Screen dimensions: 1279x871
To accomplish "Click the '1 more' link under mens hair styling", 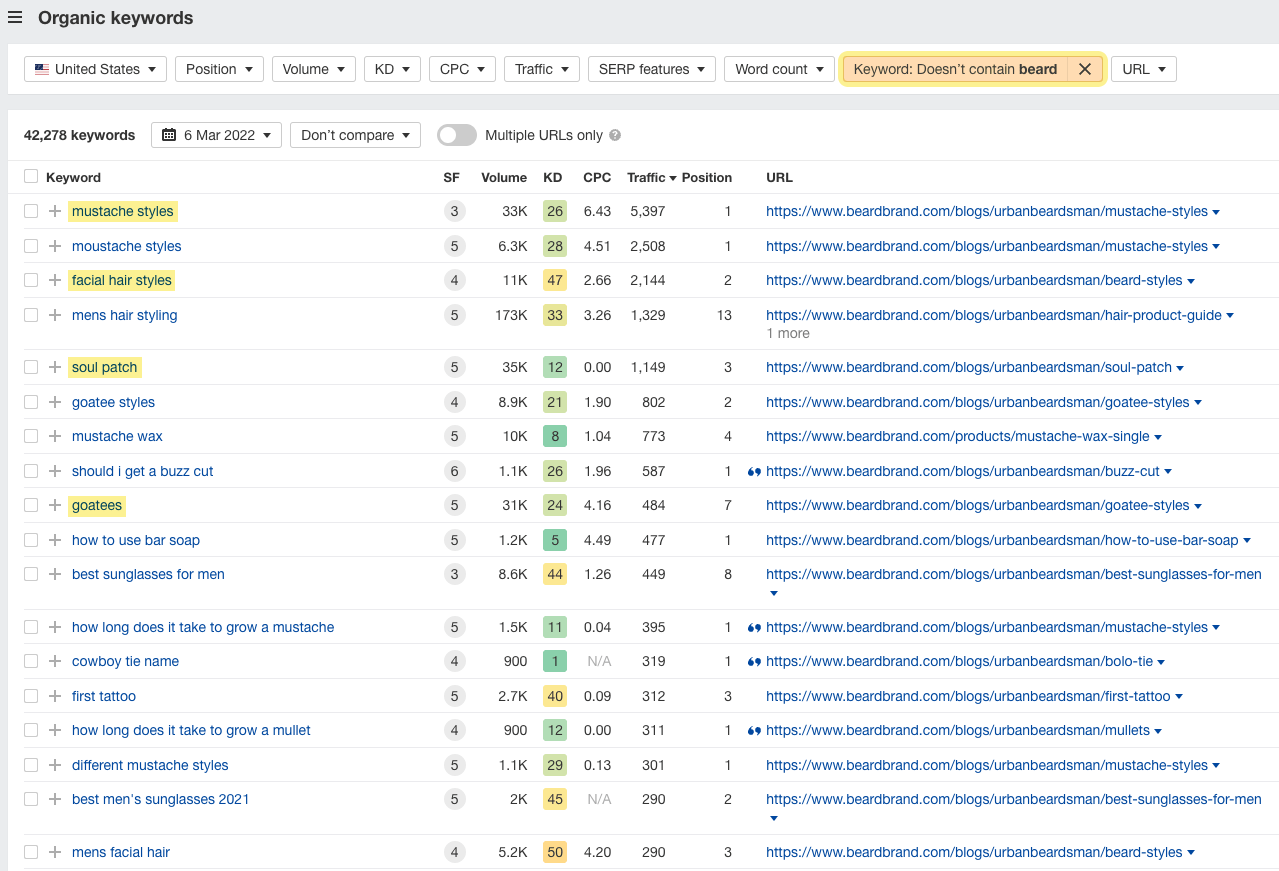I will (x=787, y=333).
